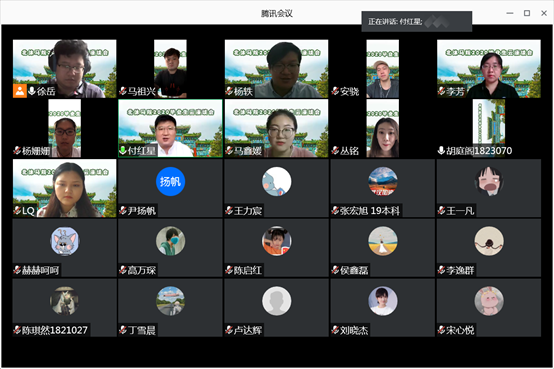
Task: Click the 正在讲话: 付红星 speaker banner
Action: [417, 22]
